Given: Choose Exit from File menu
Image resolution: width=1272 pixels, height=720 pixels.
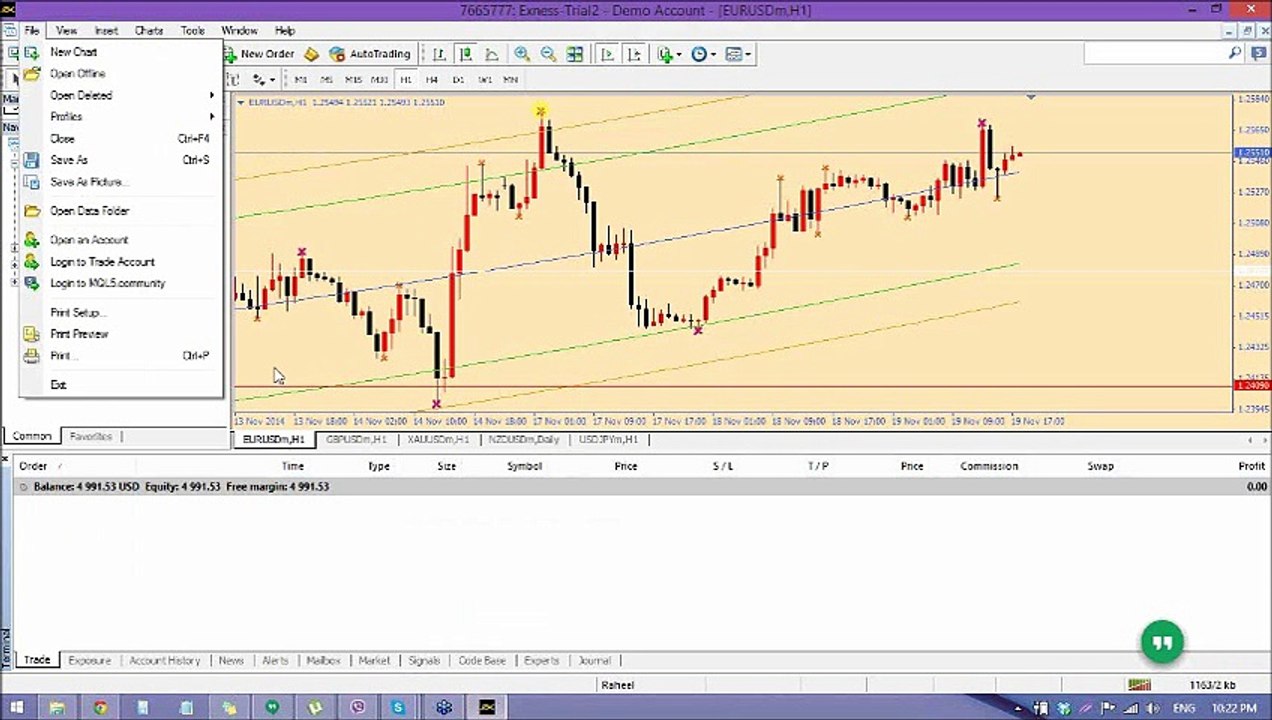Looking at the screenshot, I should [x=120, y=385].
